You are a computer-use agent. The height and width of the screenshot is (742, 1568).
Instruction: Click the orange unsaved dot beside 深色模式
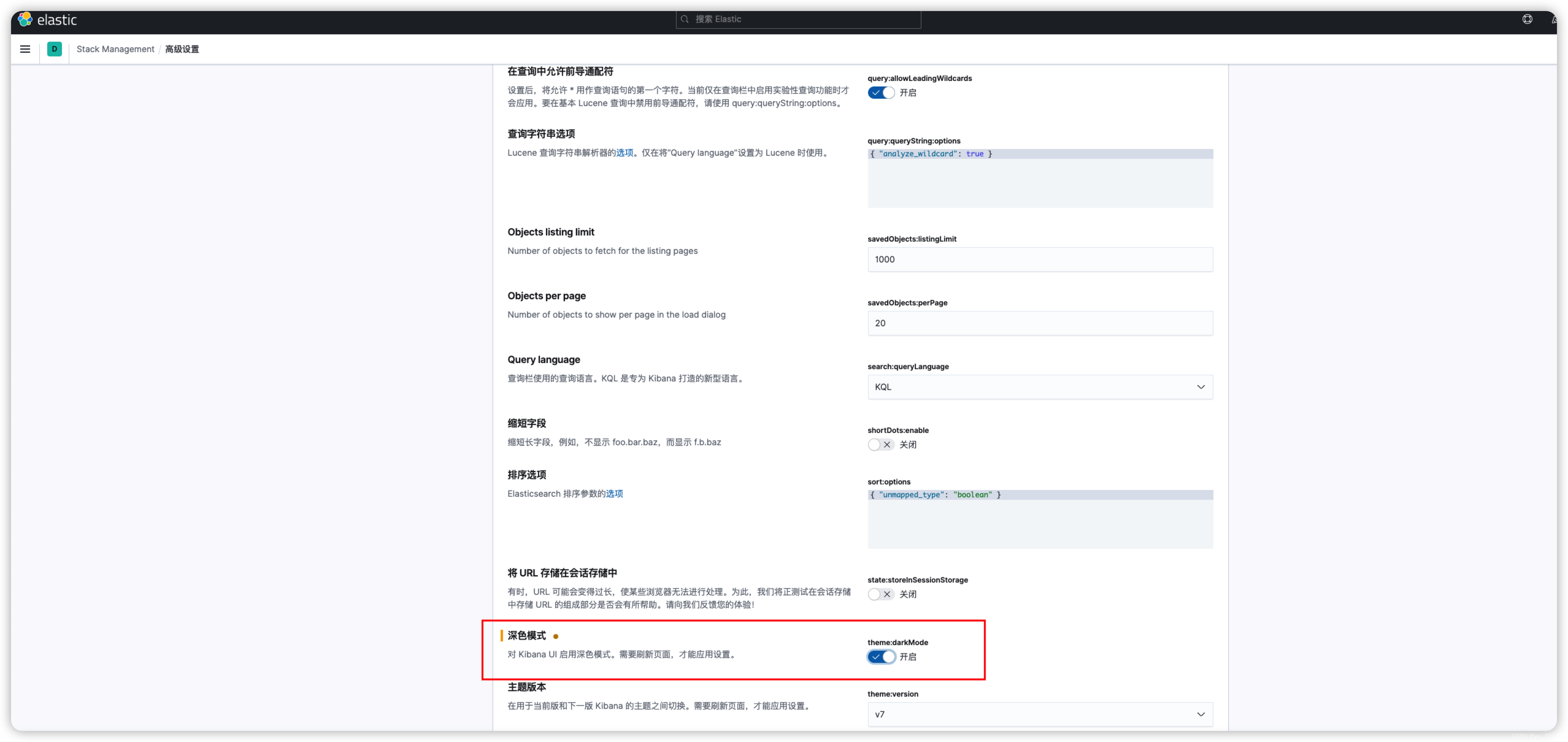[x=555, y=636]
